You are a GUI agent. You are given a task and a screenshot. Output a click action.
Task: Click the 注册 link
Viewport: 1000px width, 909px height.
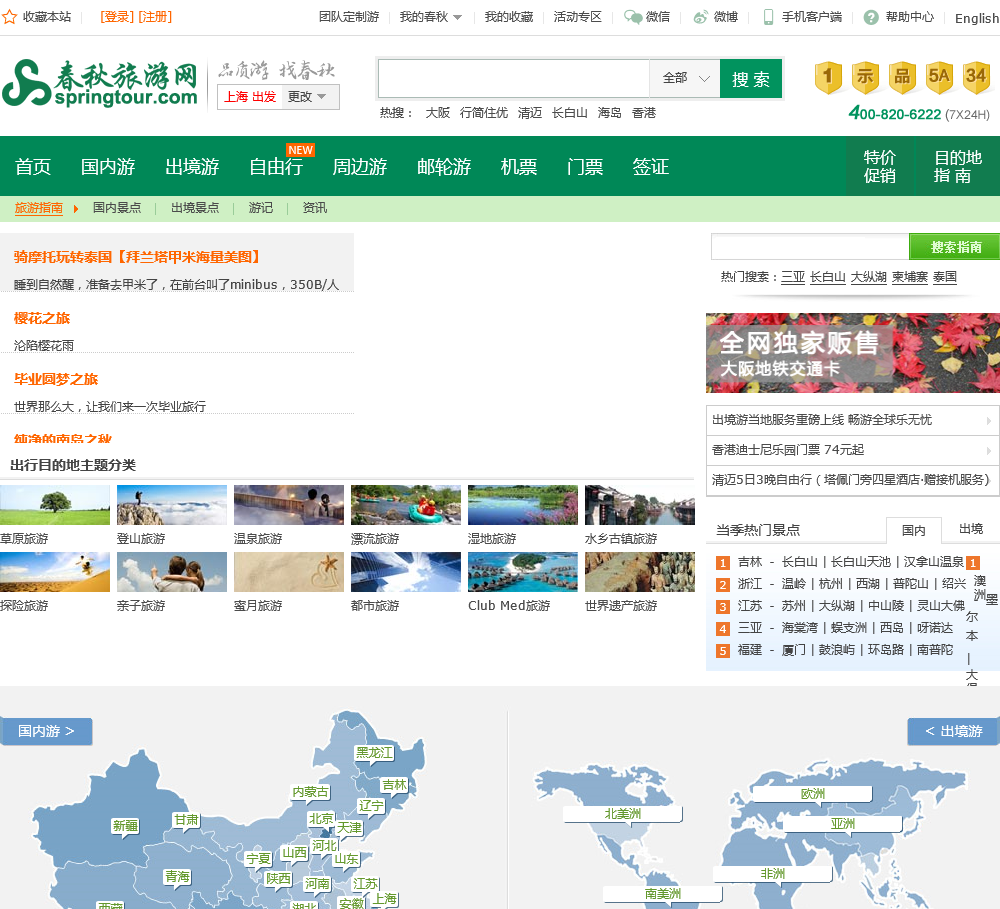click(x=155, y=17)
